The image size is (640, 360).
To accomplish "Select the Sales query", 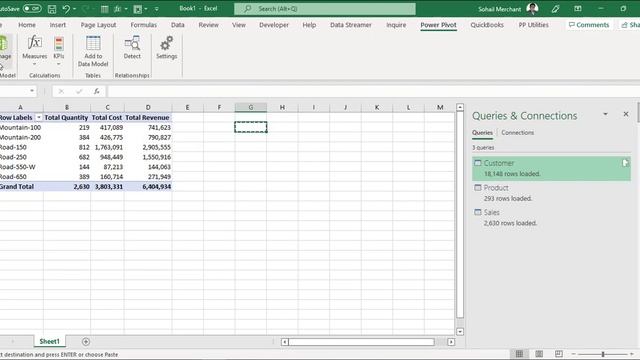I will click(551, 218).
